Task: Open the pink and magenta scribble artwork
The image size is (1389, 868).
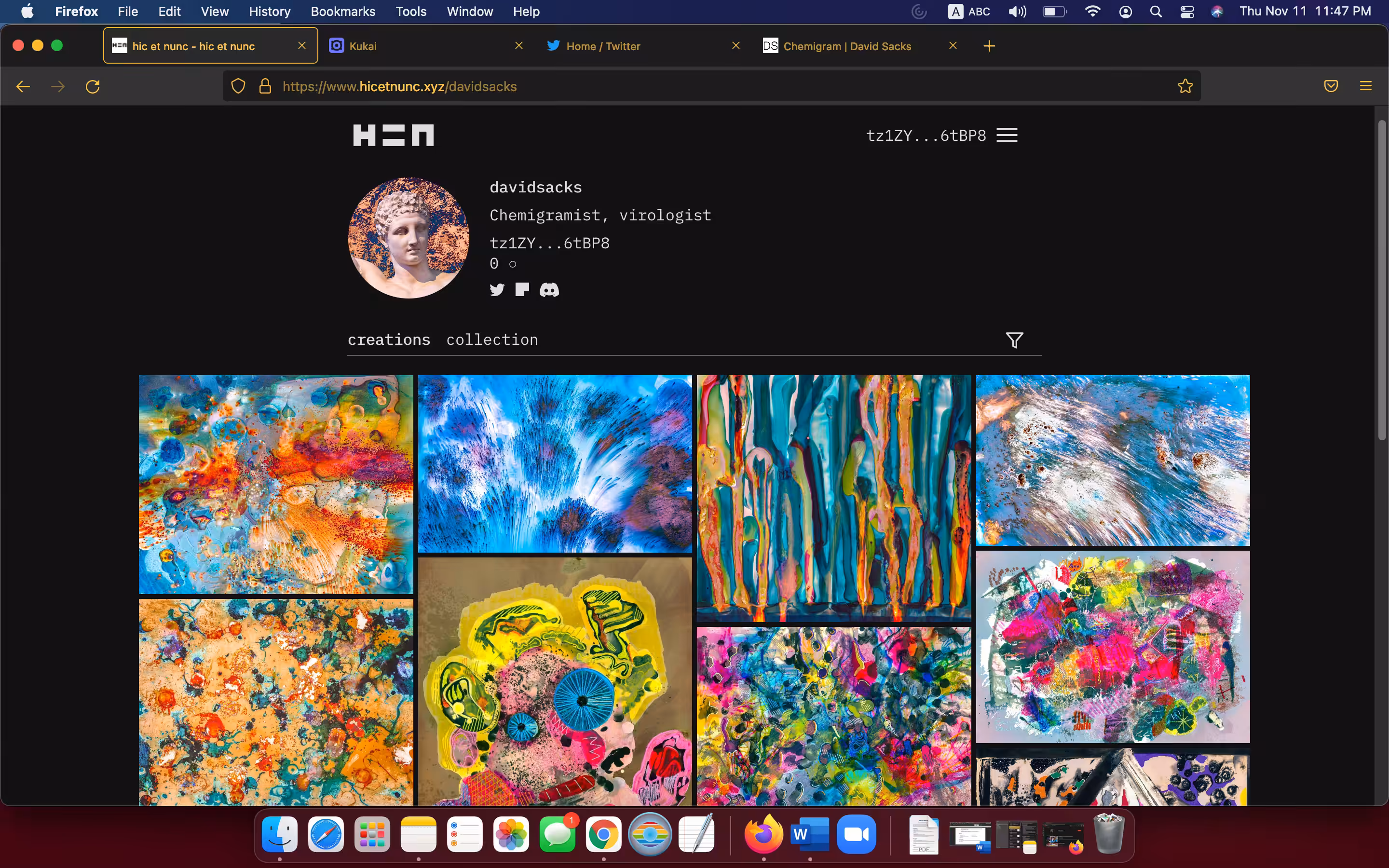Action: pos(1113,647)
